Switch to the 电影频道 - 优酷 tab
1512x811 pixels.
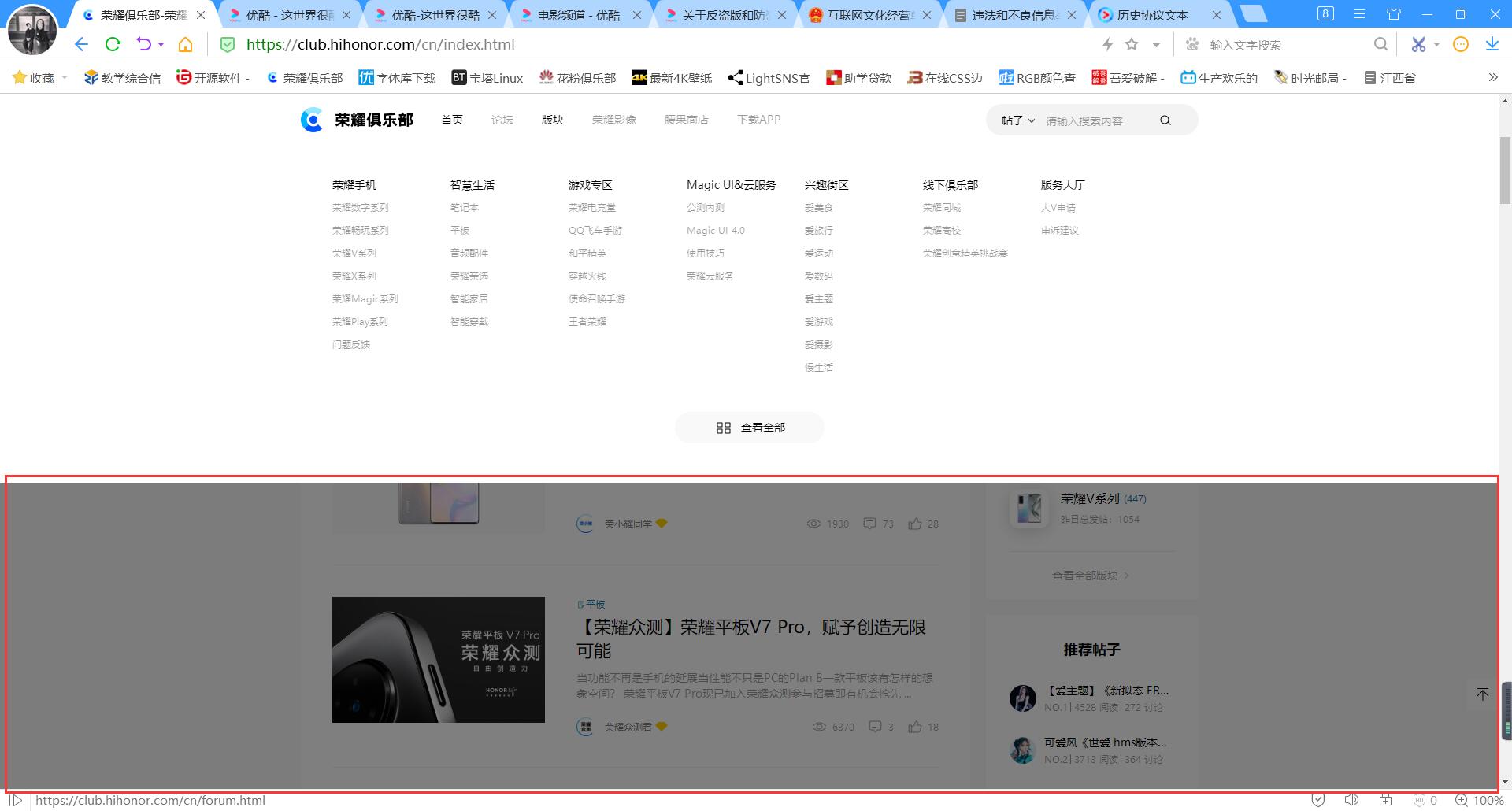[579, 15]
